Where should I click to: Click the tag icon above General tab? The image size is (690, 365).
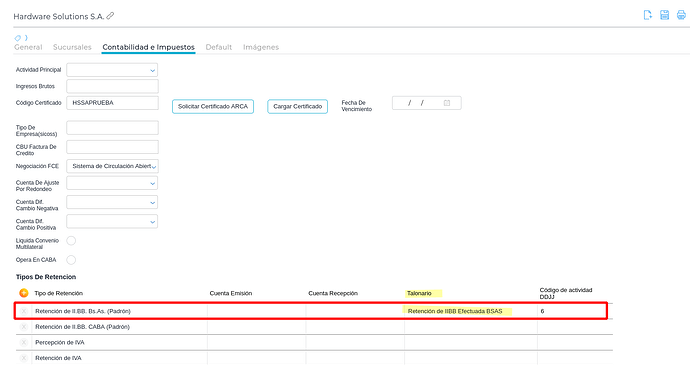[18, 38]
